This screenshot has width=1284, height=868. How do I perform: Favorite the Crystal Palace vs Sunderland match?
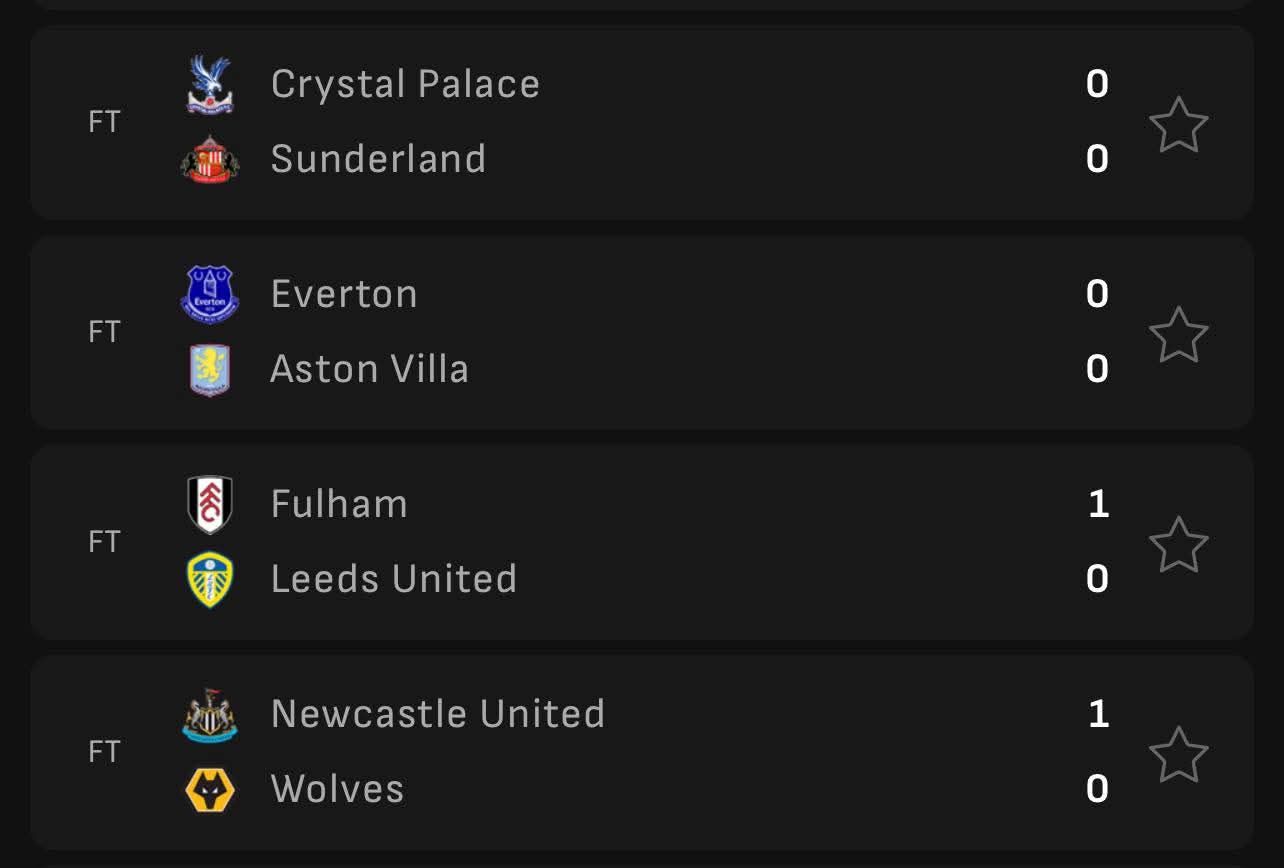[1179, 124]
